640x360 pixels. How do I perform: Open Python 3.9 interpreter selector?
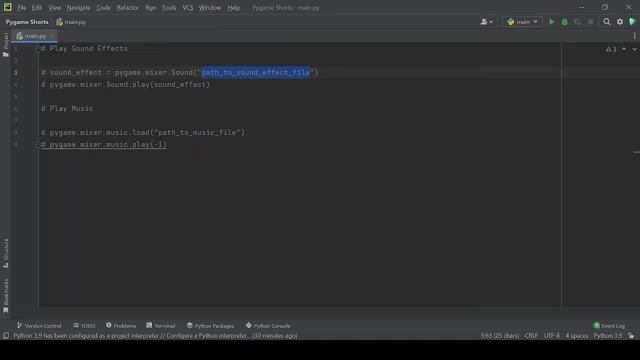(x=608, y=336)
